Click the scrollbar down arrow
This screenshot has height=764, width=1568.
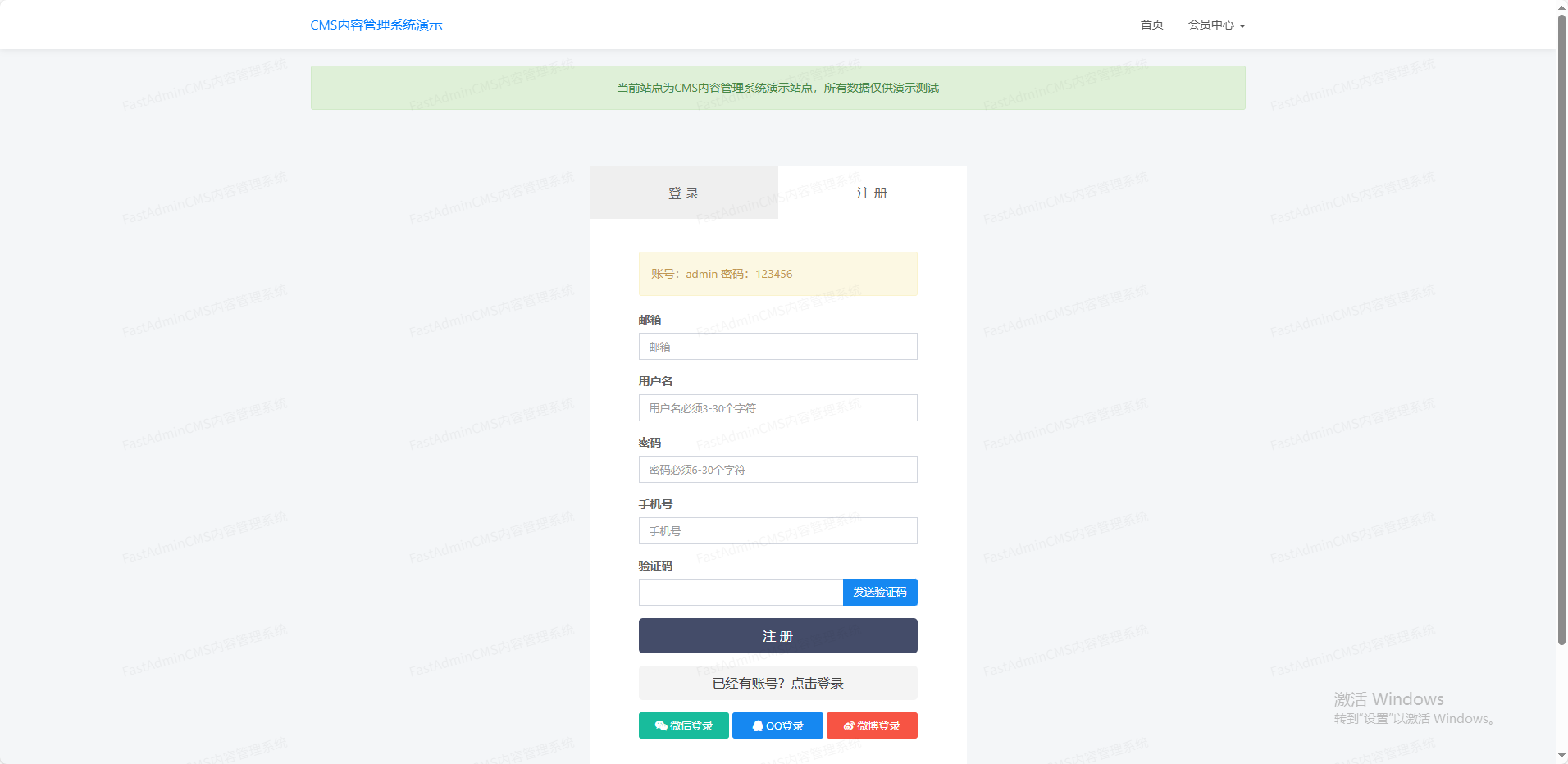(x=1561, y=756)
